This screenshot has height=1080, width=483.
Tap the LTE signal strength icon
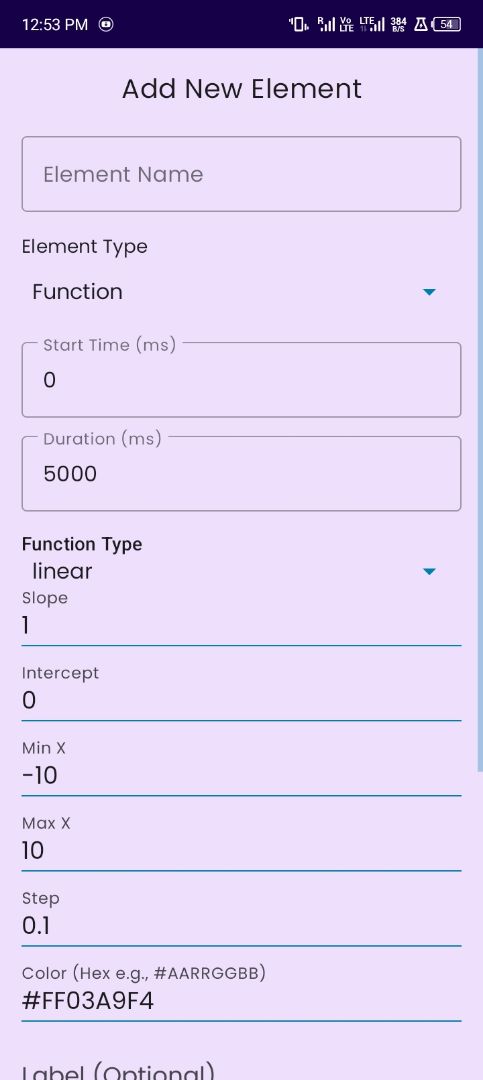coord(372,25)
